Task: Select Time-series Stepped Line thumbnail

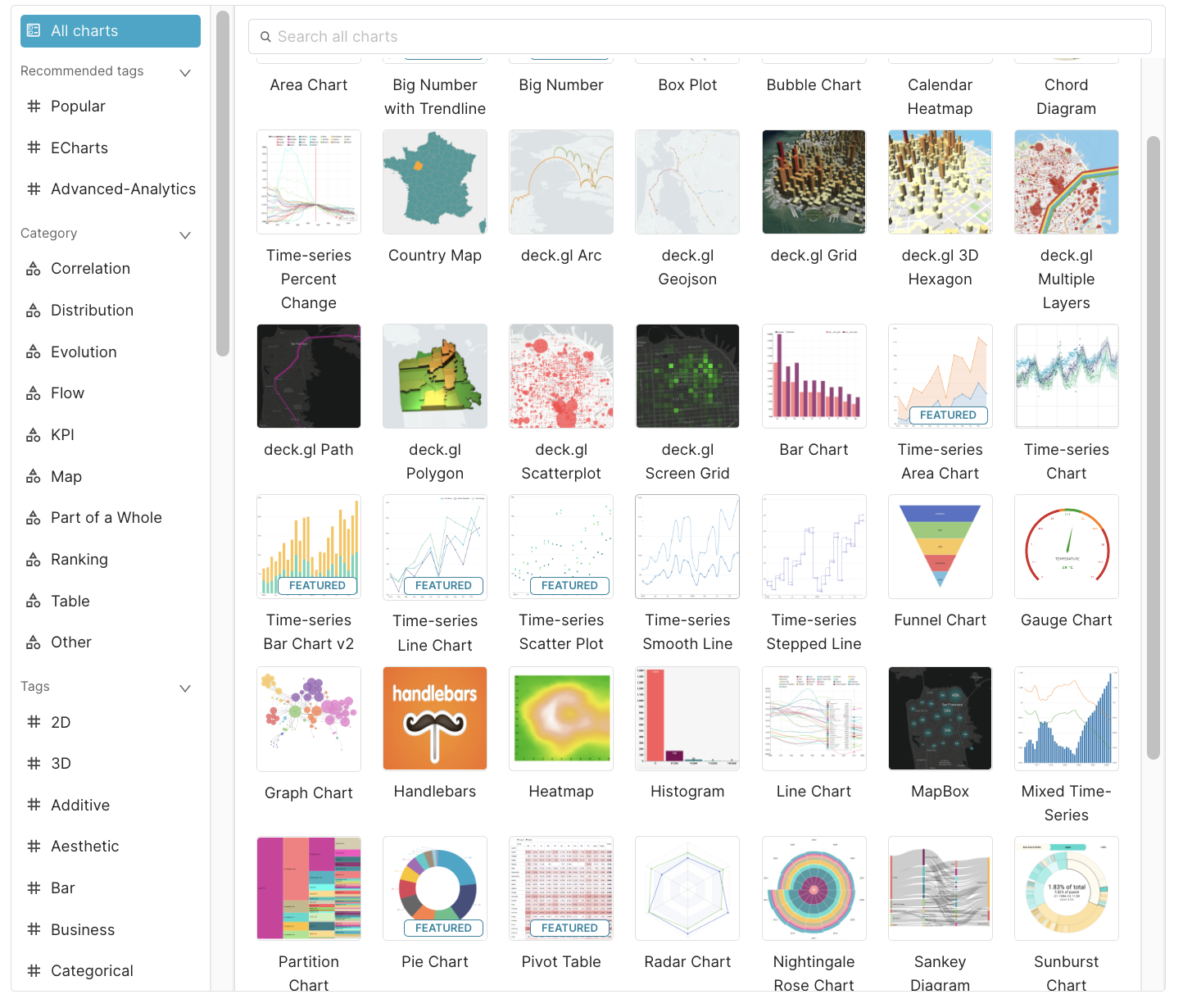Action: click(x=814, y=547)
